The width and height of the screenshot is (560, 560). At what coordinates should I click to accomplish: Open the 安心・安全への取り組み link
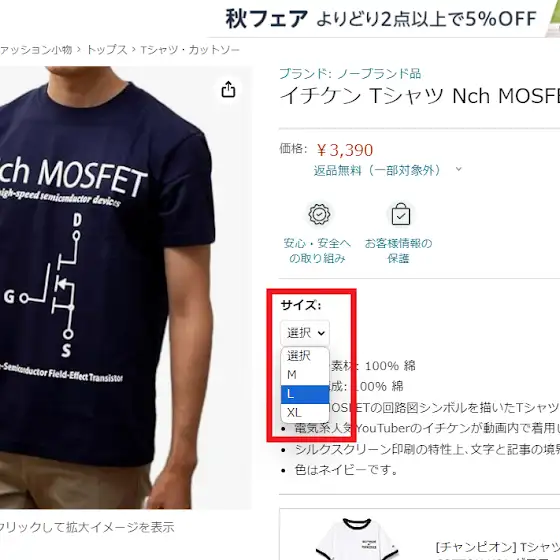[317, 250]
